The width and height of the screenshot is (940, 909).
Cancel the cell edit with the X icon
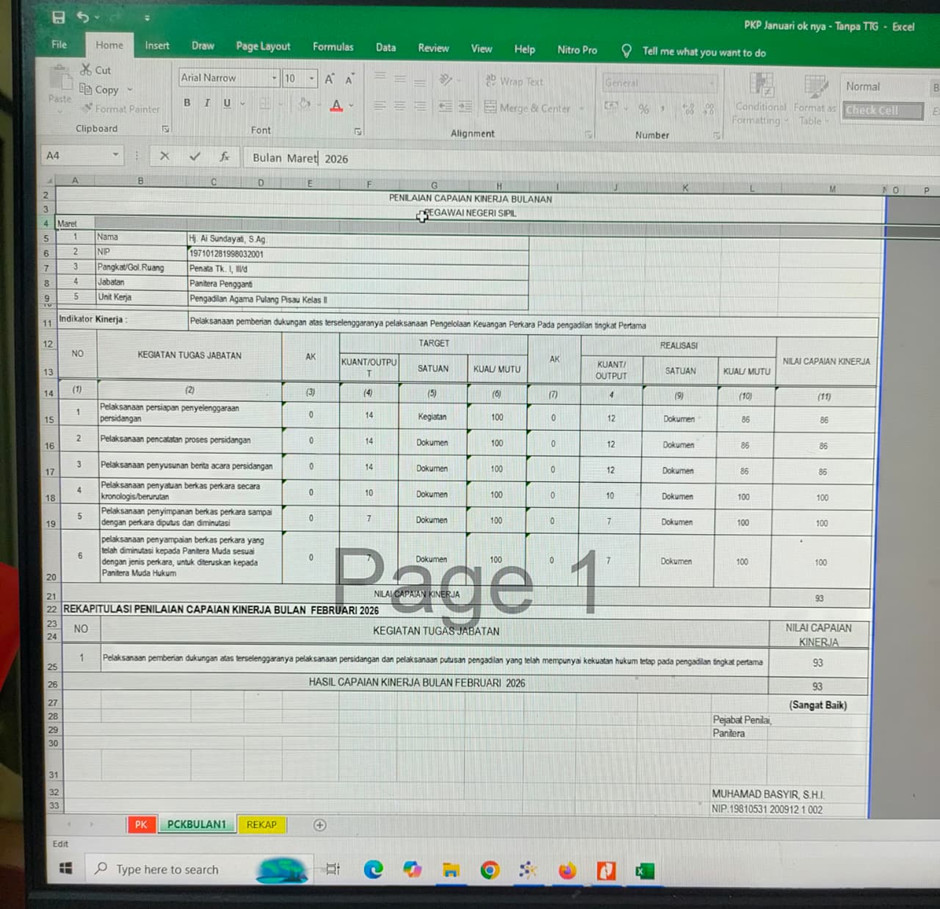point(165,157)
